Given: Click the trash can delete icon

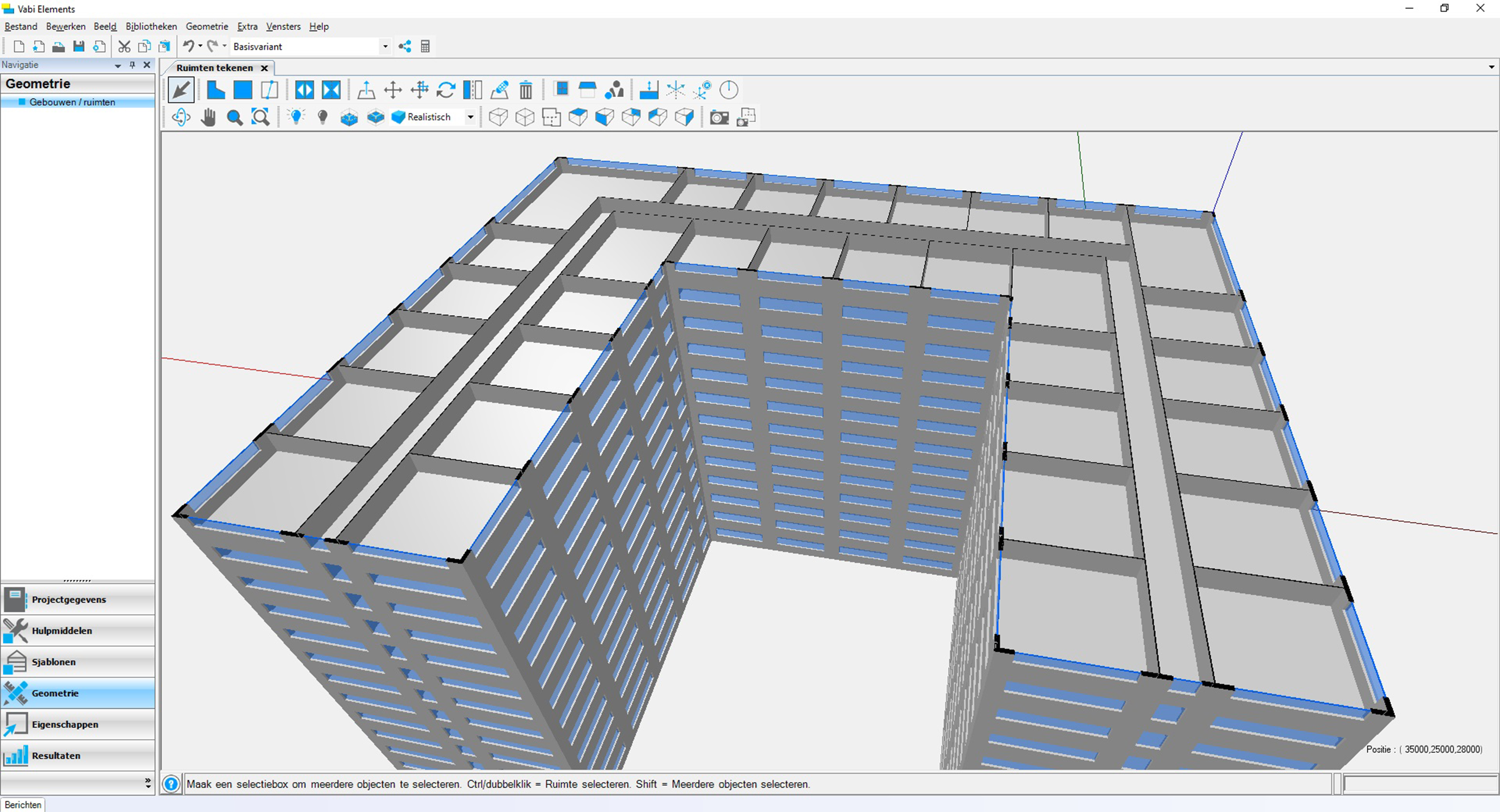Looking at the screenshot, I should tap(526, 90).
